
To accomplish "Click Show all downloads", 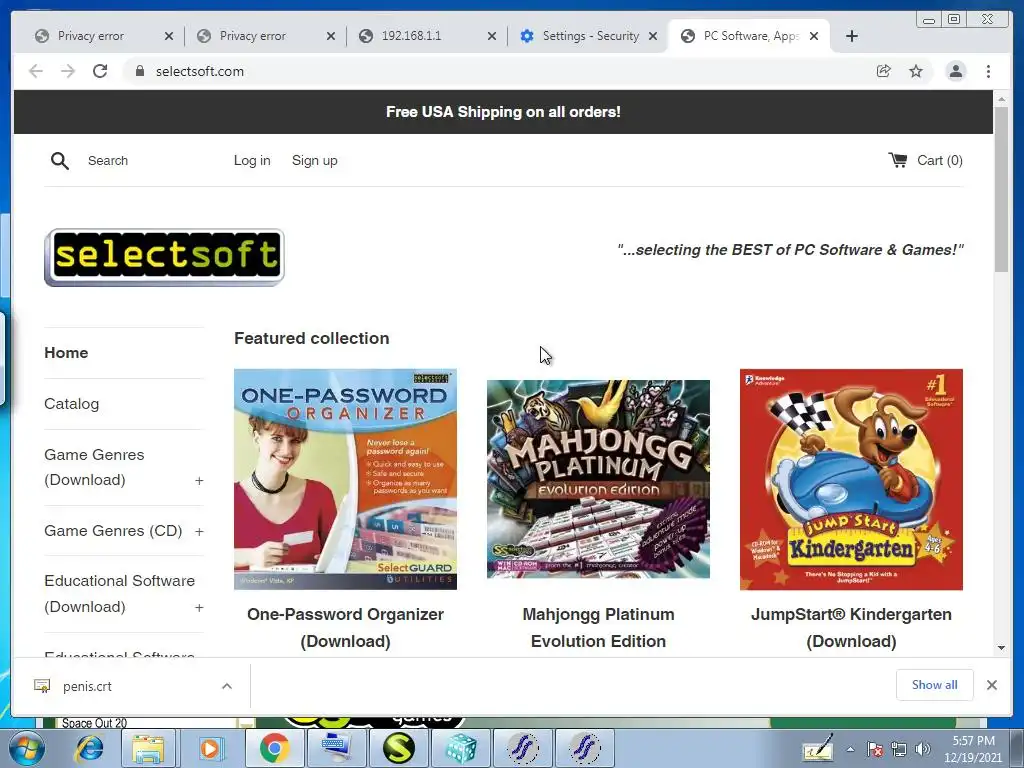I will tap(935, 685).
